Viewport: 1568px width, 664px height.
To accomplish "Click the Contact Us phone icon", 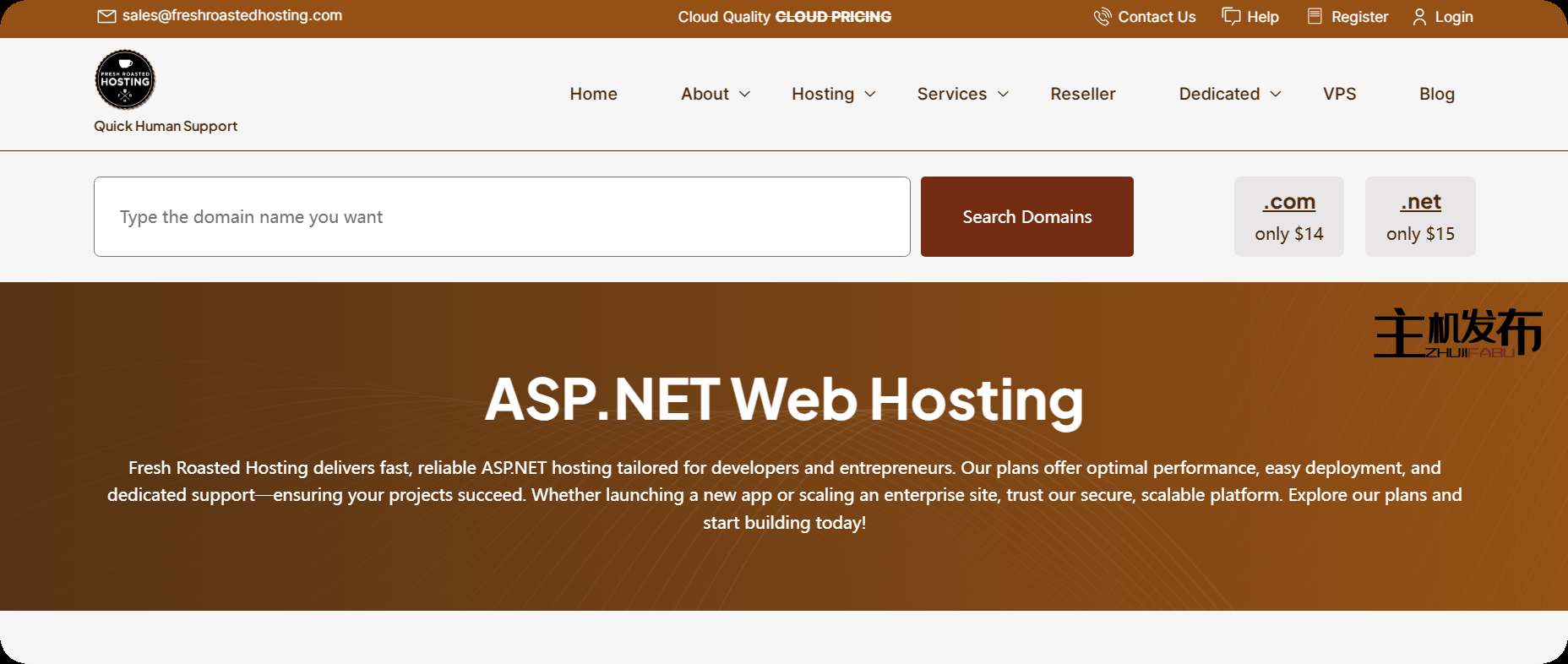I will pyautogui.click(x=1102, y=17).
